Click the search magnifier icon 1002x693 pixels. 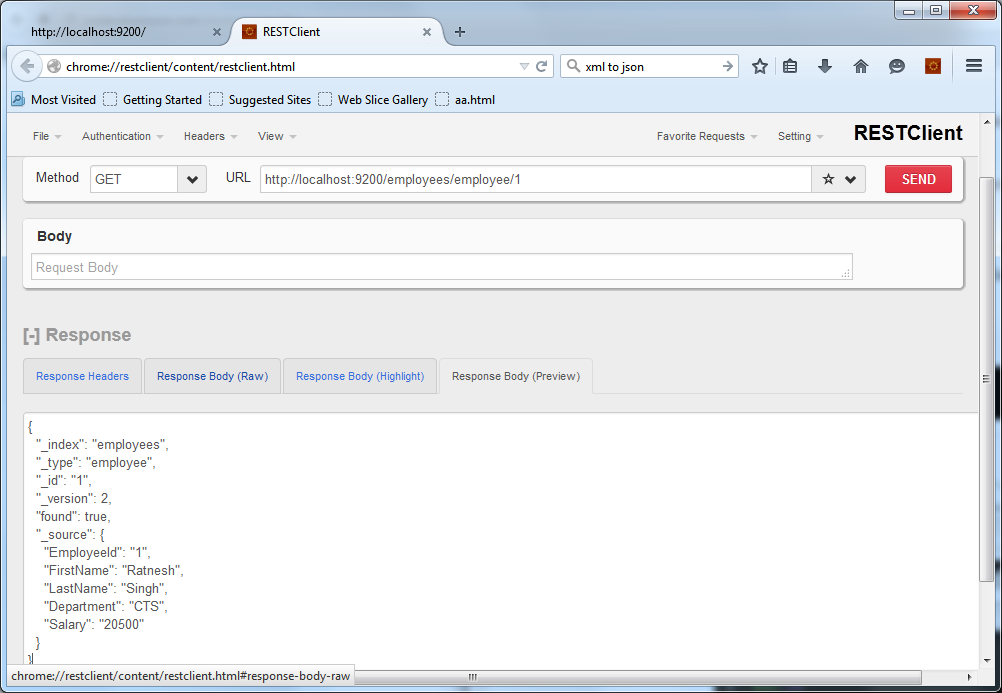click(x=573, y=66)
